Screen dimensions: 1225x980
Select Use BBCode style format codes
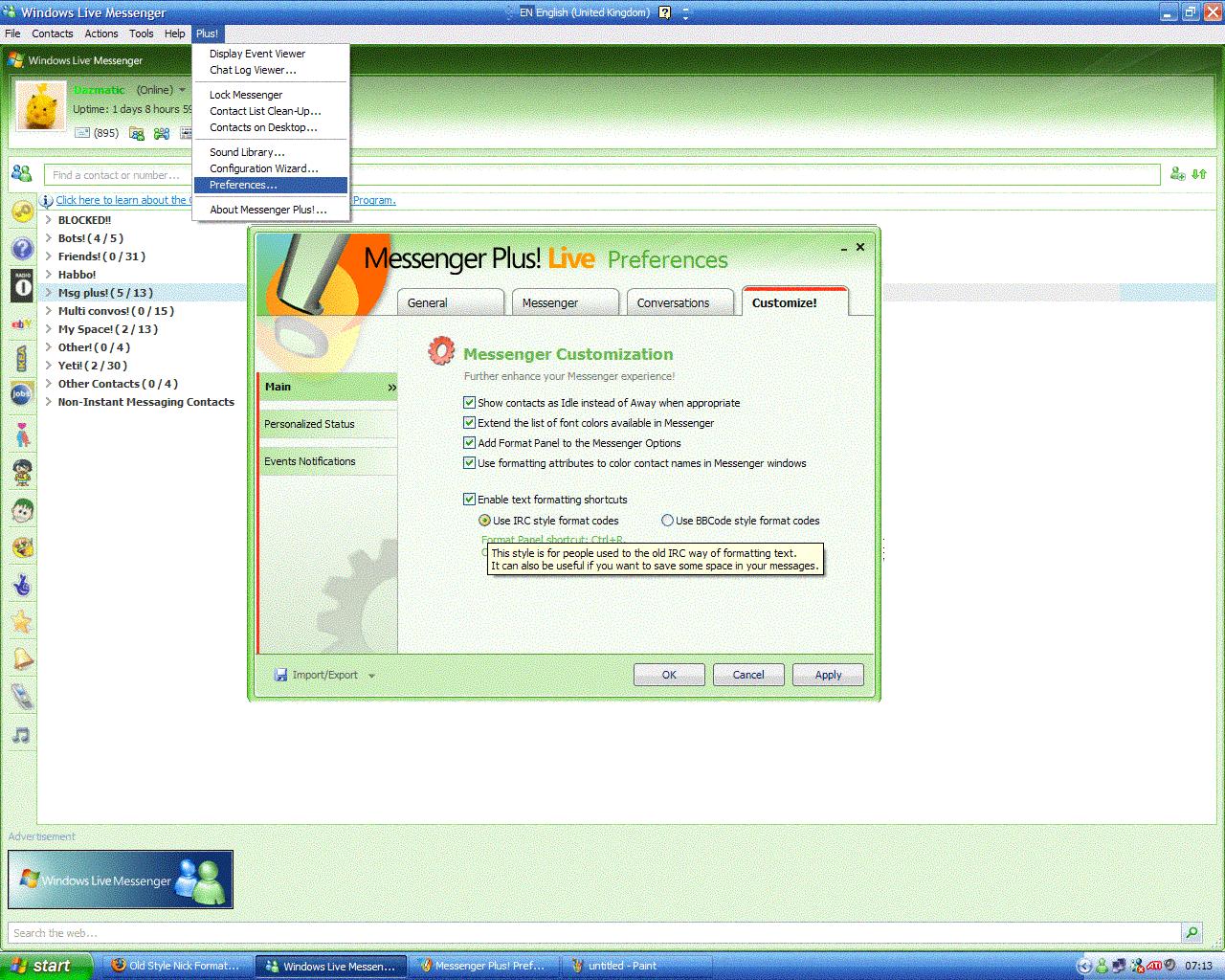tap(667, 521)
